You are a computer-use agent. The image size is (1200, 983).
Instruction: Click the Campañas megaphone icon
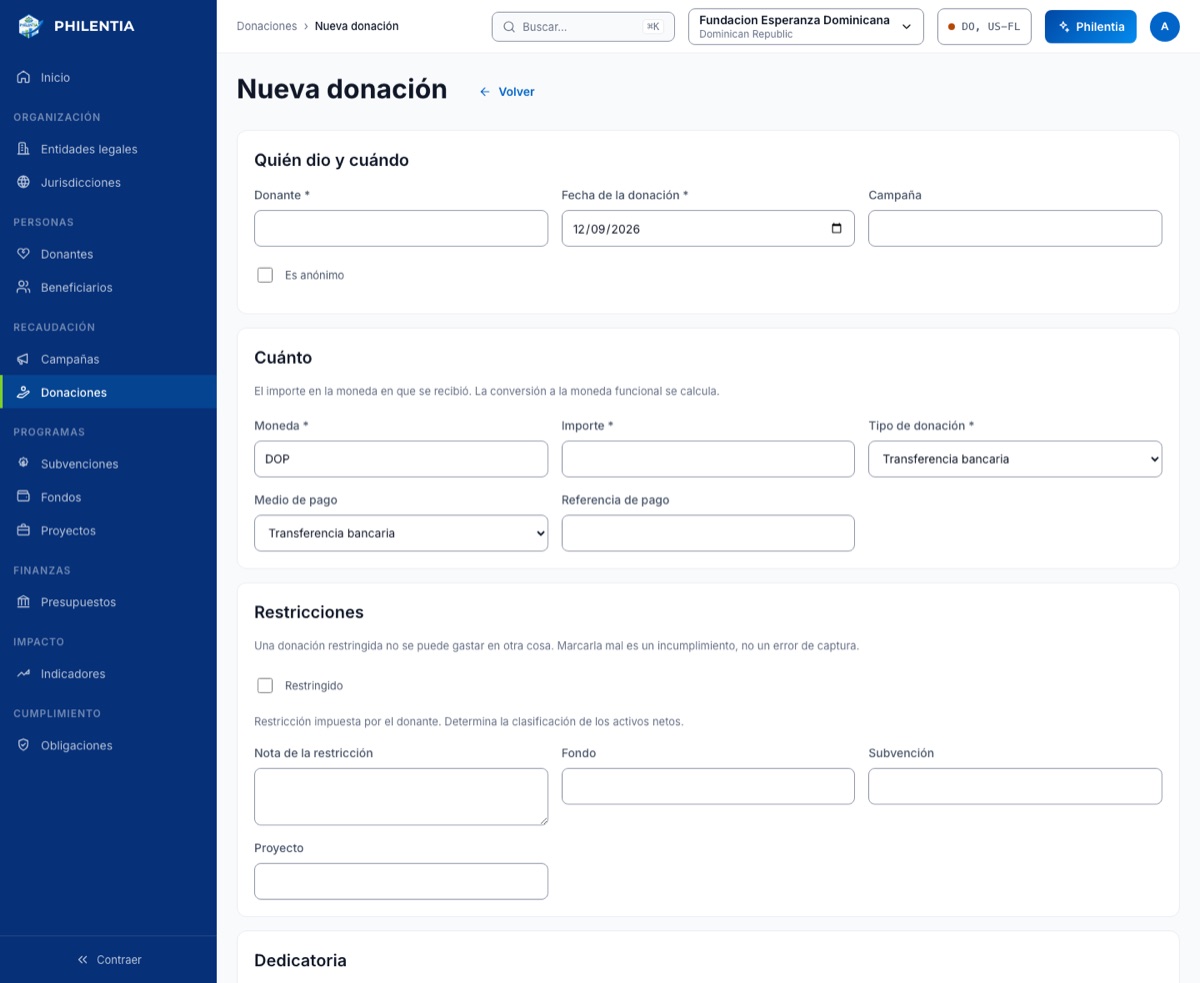point(23,359)
